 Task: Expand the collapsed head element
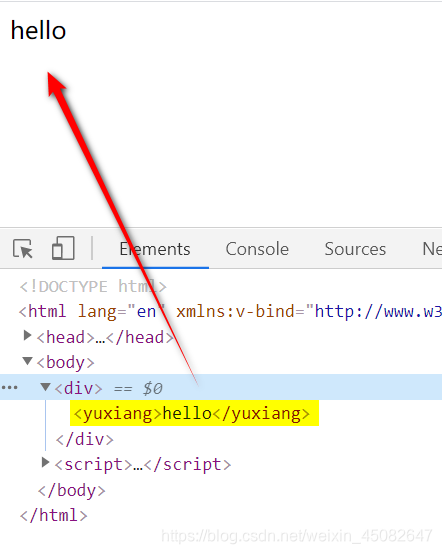27,335
